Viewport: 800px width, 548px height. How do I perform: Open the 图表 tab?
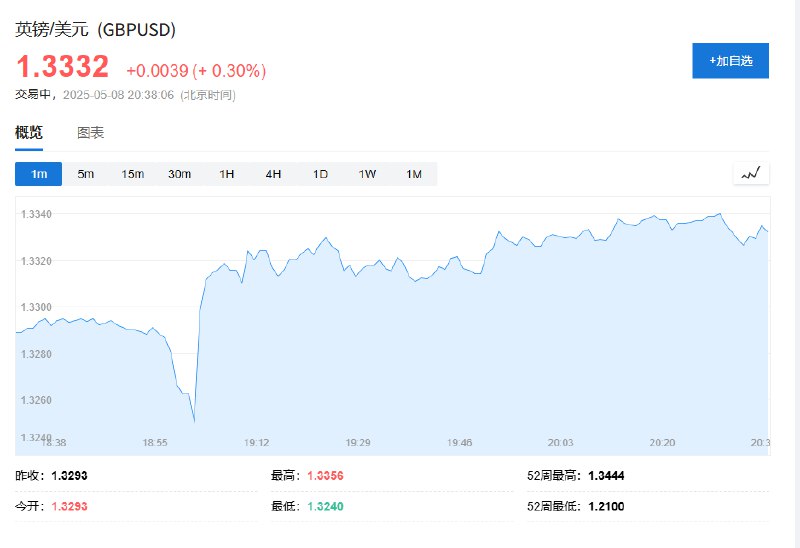(x=91, y=133)
